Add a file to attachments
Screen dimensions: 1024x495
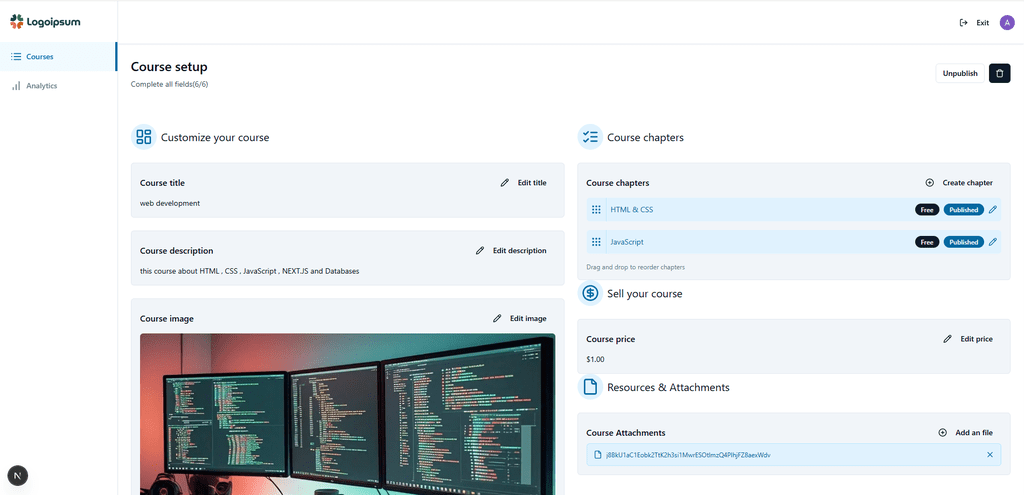pyautogui.click(x=965, y=433)
